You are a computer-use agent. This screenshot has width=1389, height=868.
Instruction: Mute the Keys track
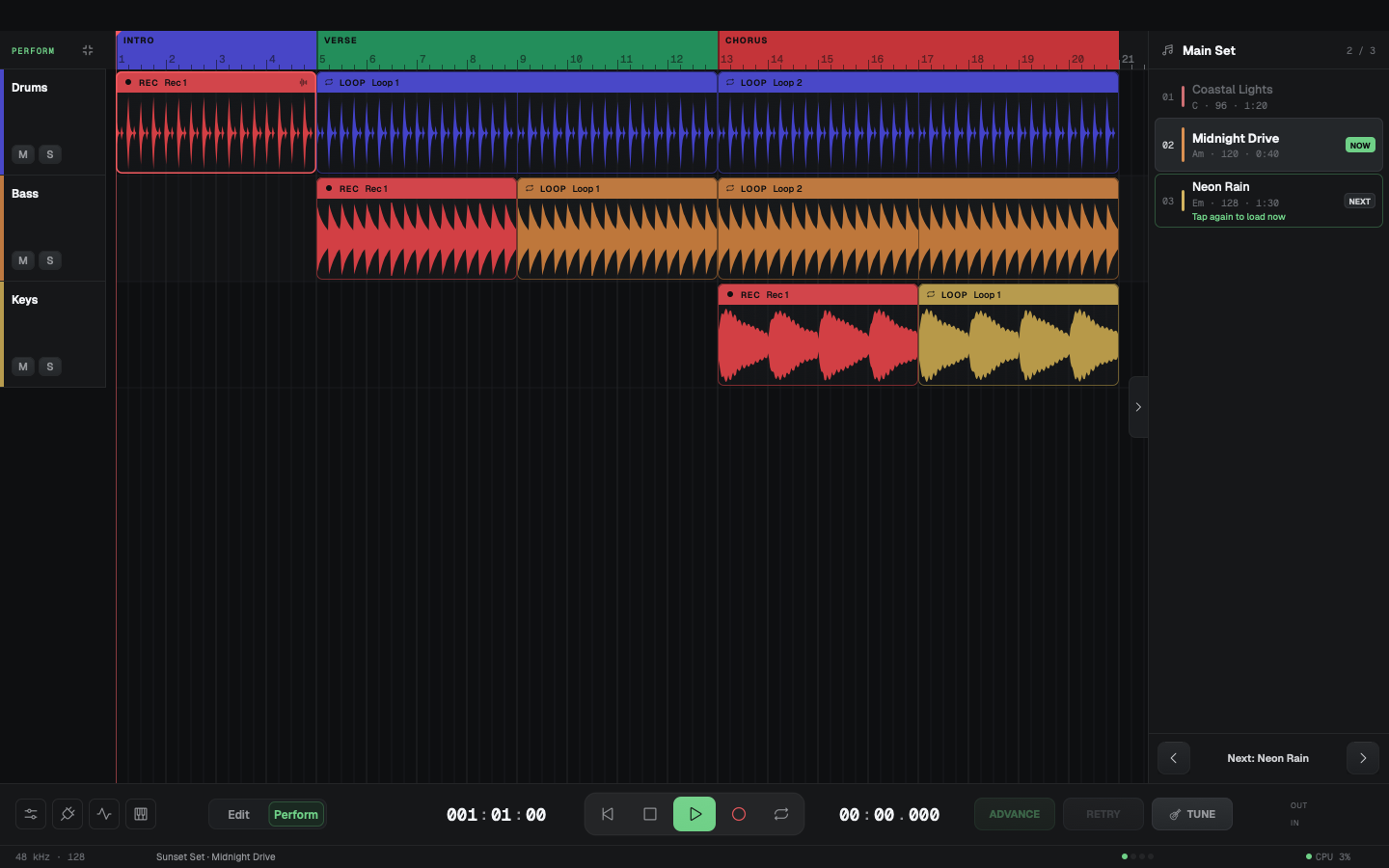23,366
